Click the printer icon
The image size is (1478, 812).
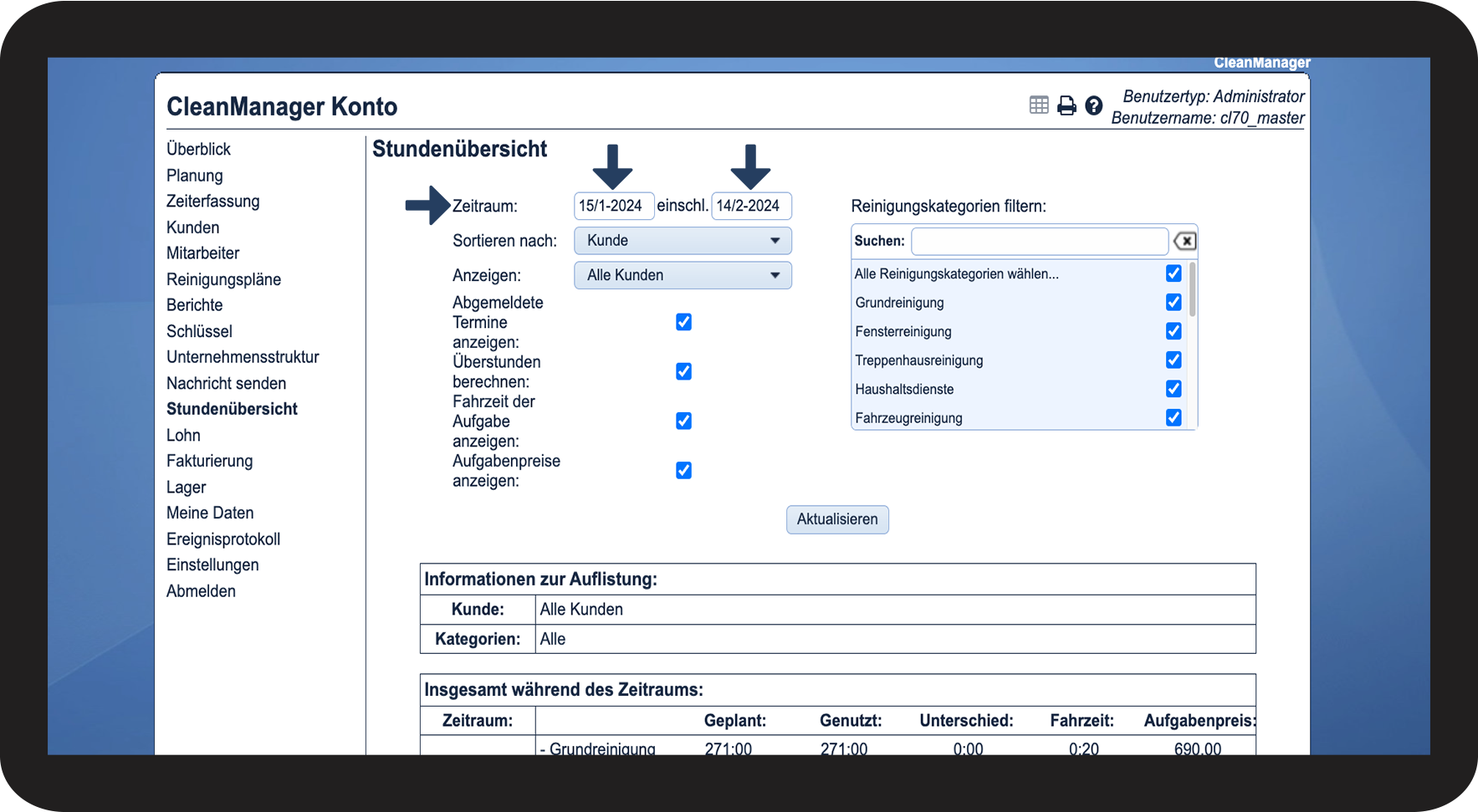pyautogui.click(x=1066, y=105)
